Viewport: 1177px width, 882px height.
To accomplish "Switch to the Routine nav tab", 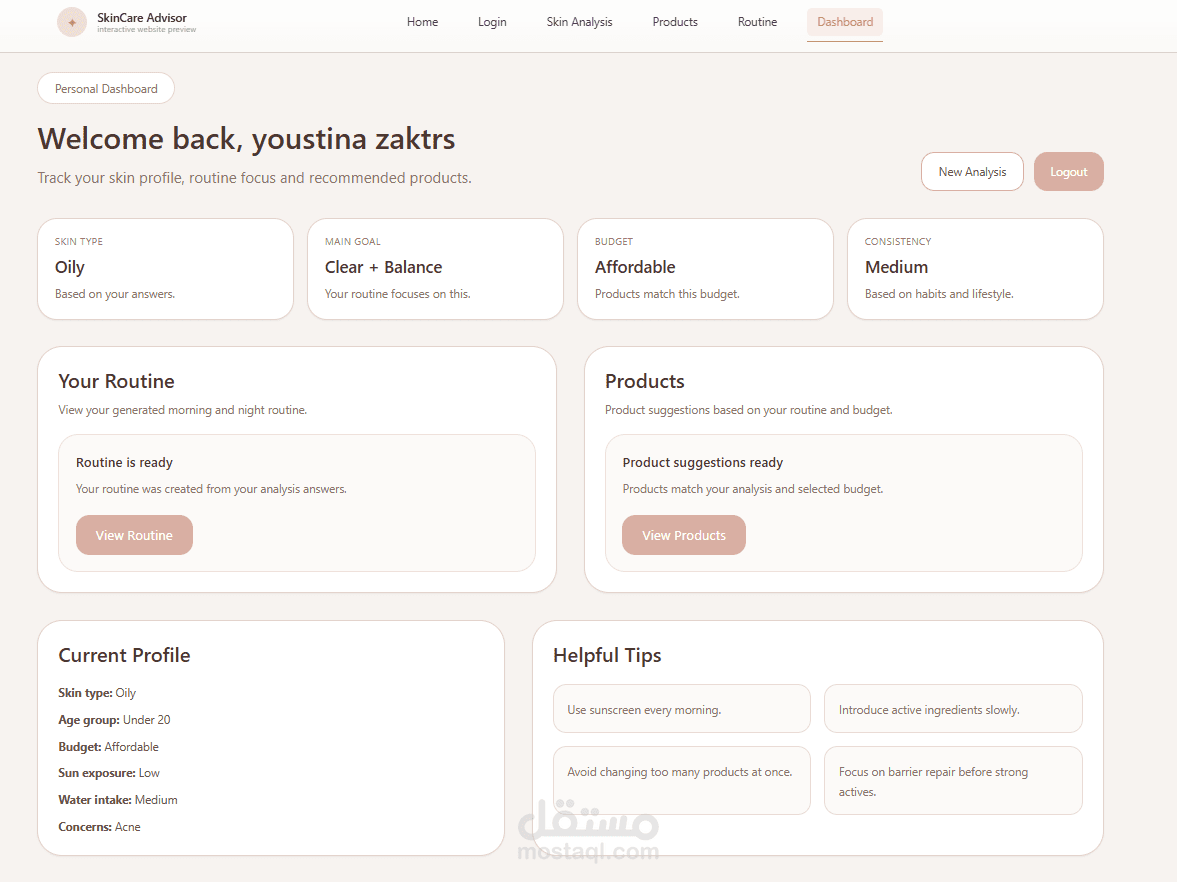I will point(757,23).
